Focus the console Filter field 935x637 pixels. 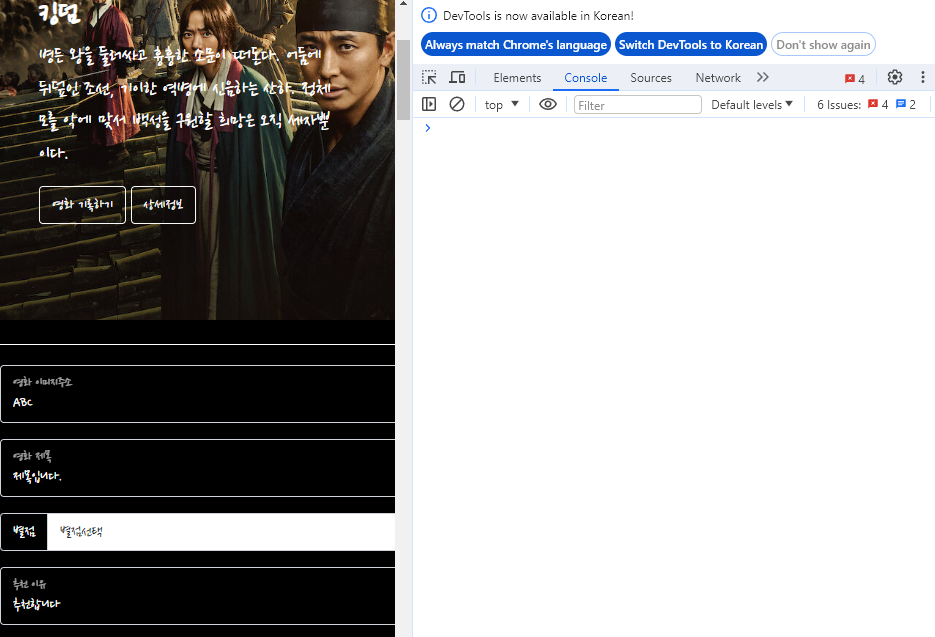pos(637,105)
